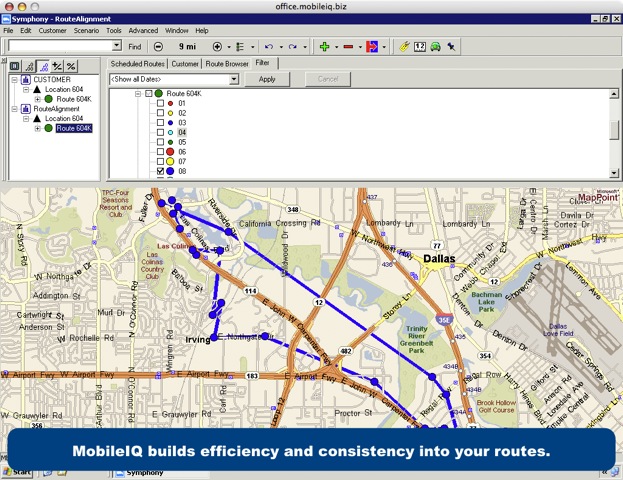Click the Apply button
Screen dimensions: 623x480
(x=267, y=79)
